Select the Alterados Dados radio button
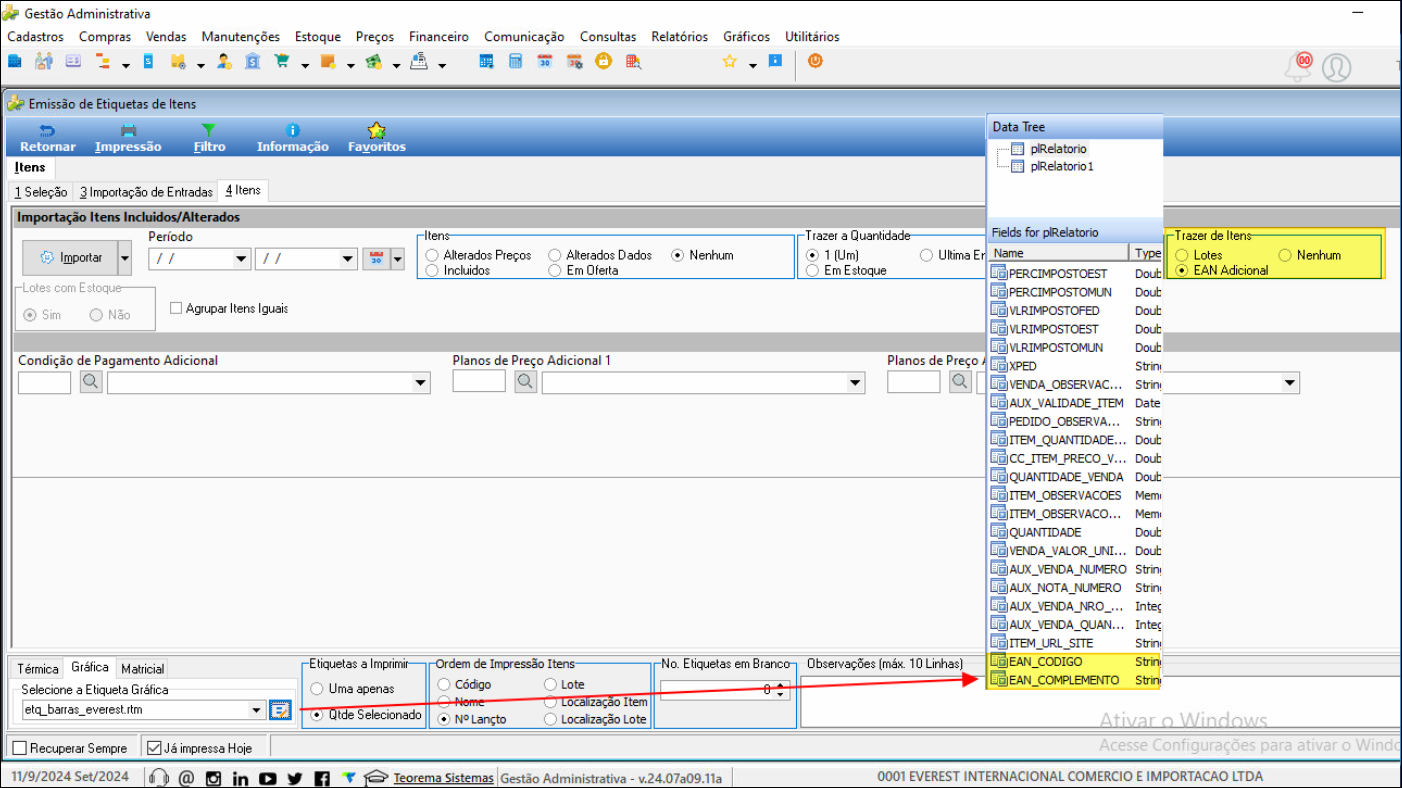 click(555, 256)
